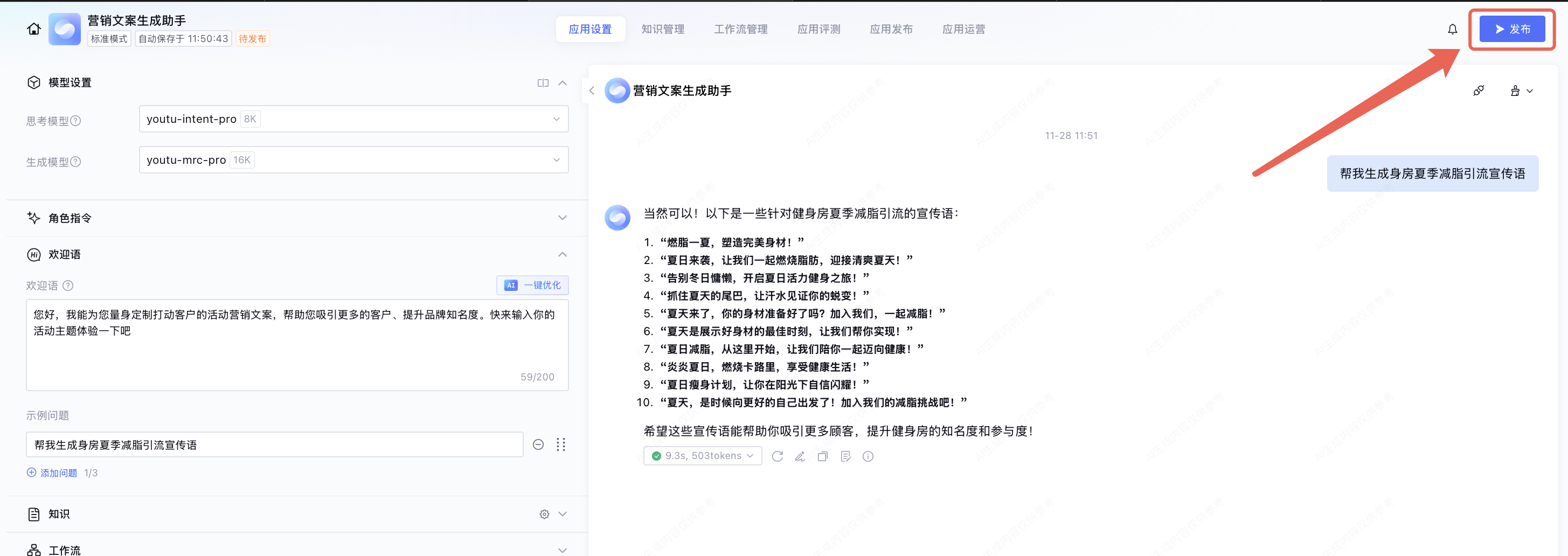Screen dimensions: 1568x556
Task: Expand the 9.3s, 503tokens details dropdown
Action: click(x=703, y=456)
